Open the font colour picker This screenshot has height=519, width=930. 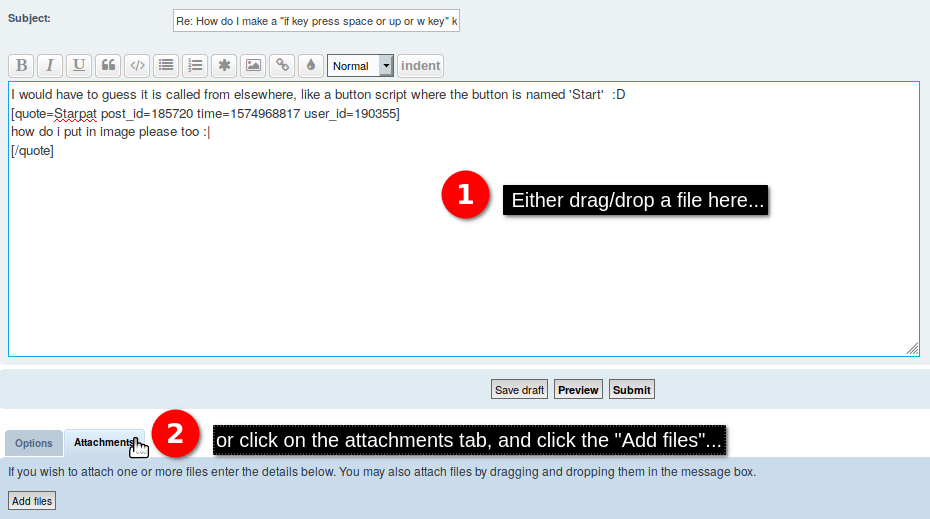click(311, 66)
